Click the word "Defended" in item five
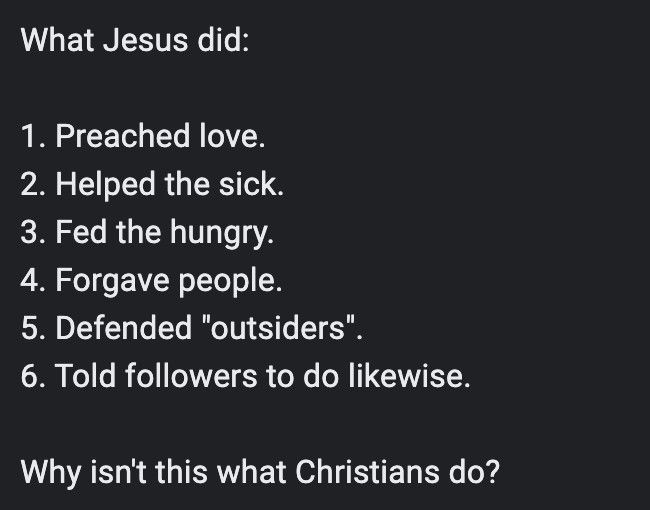This screenshot has height=510, width=650. point(124,328)
